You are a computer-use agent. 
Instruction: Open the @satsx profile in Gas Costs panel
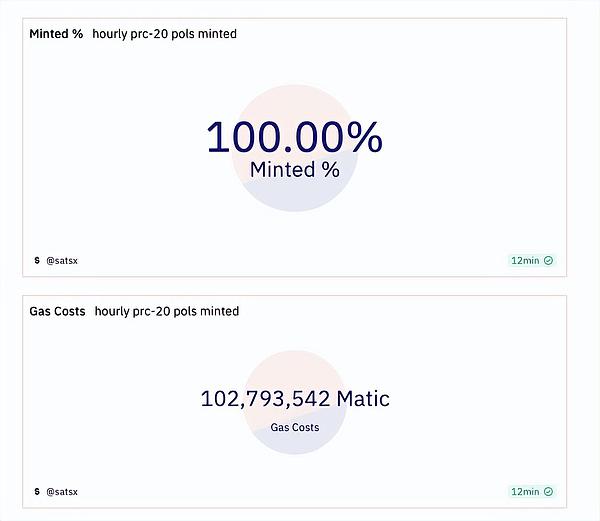[x=62, y=491]
